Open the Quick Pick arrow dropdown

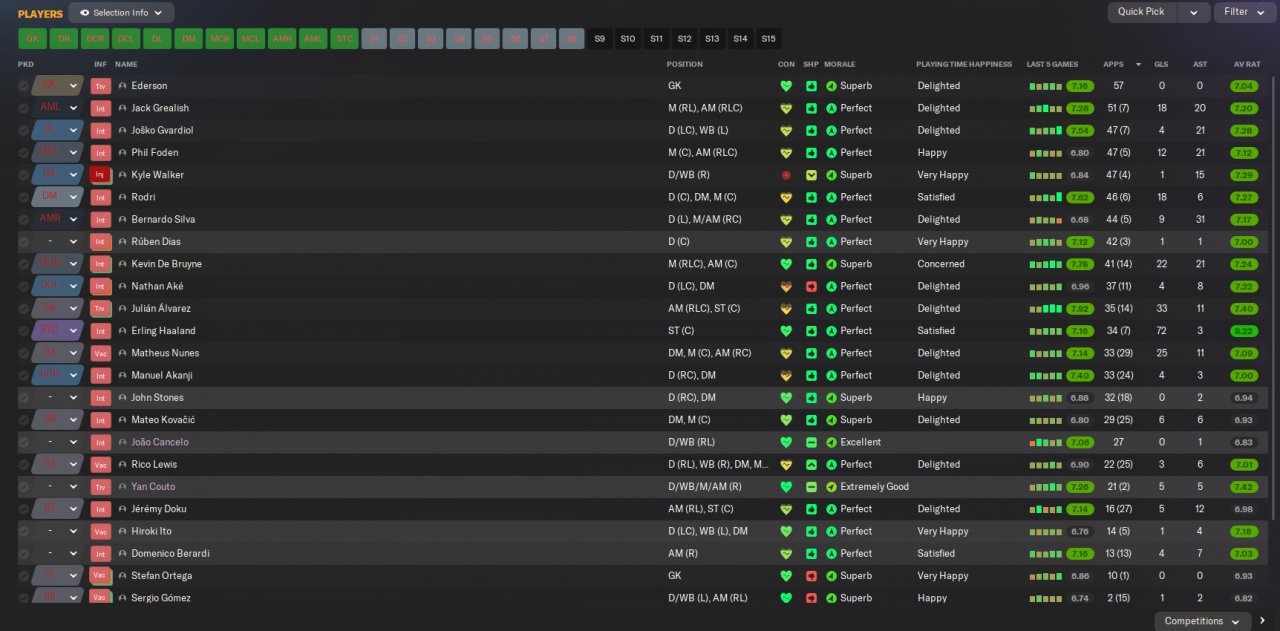point(1193,12)
